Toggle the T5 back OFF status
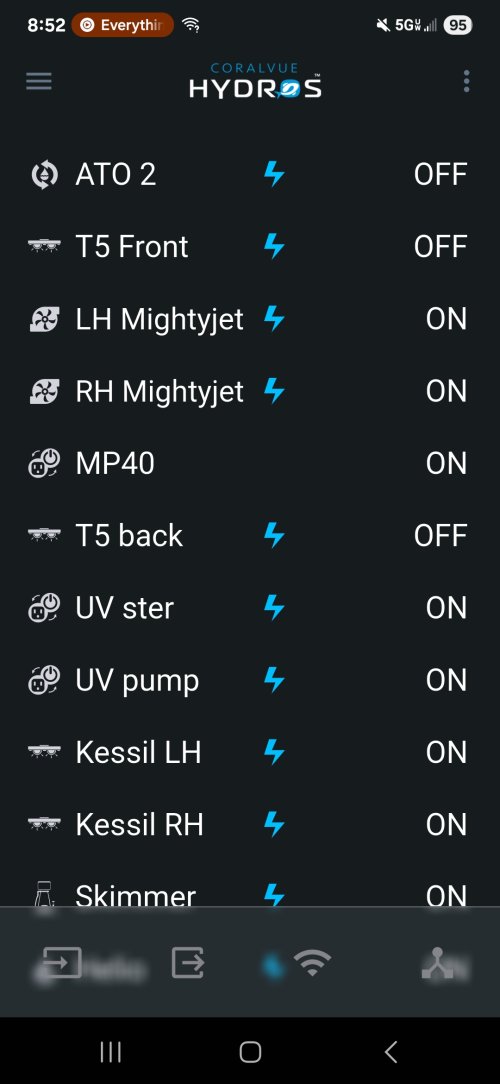Screen dimensions: 500x1084 441,536
